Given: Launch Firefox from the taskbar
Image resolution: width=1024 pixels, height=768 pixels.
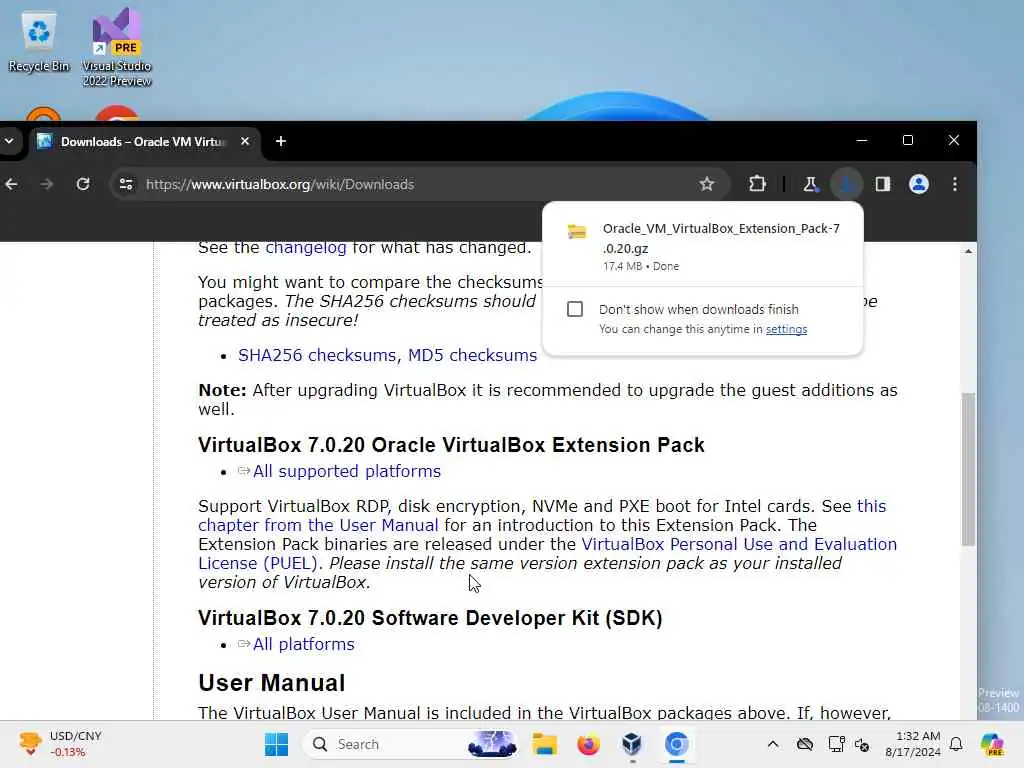Looking at the screenshot, I should tap(588, 744).
